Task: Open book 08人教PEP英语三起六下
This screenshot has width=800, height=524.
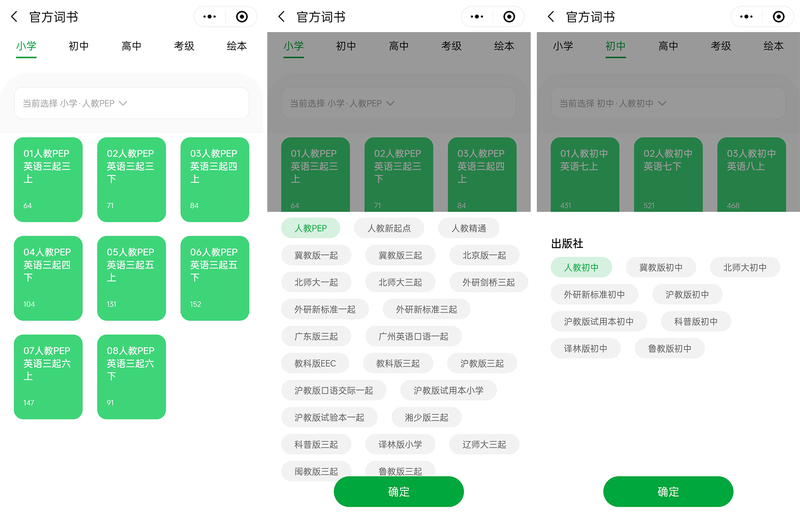Action: tap(132, 377)
